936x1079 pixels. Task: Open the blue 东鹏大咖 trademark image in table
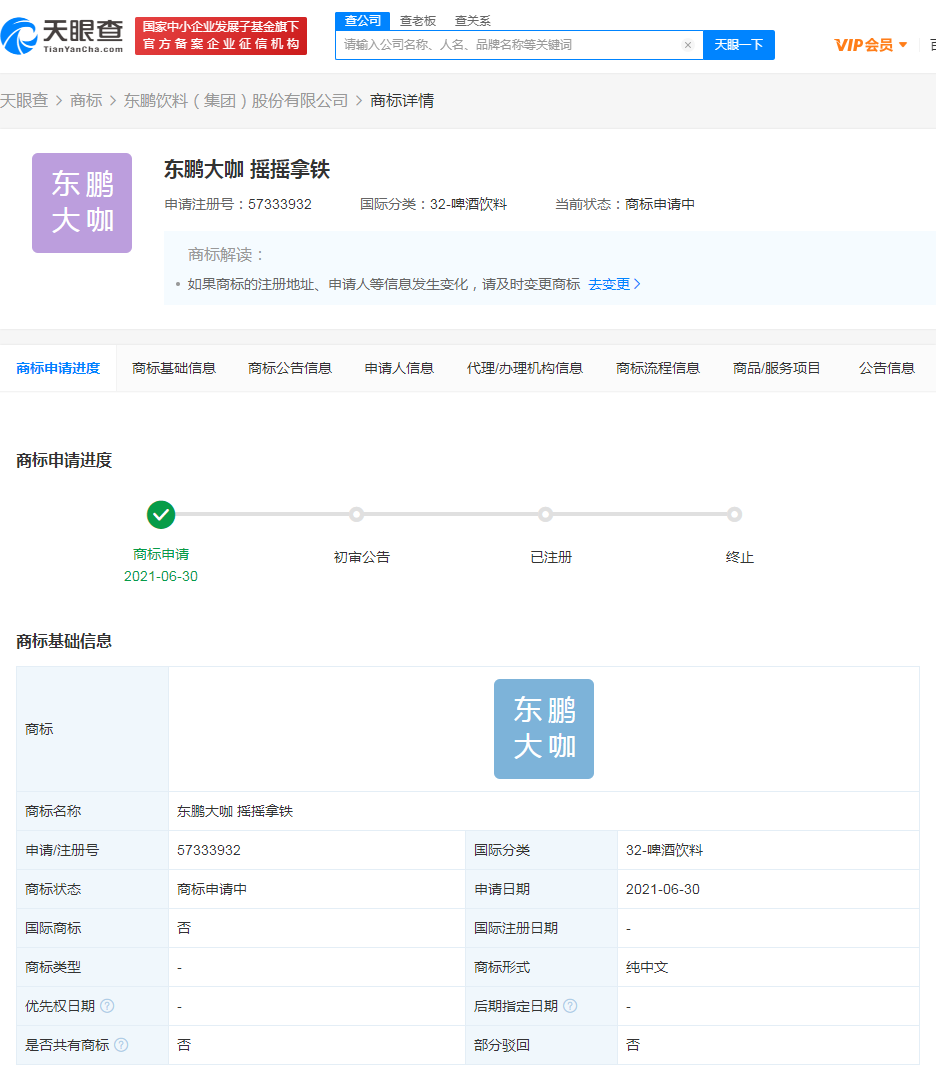click(x=544, y=729)
